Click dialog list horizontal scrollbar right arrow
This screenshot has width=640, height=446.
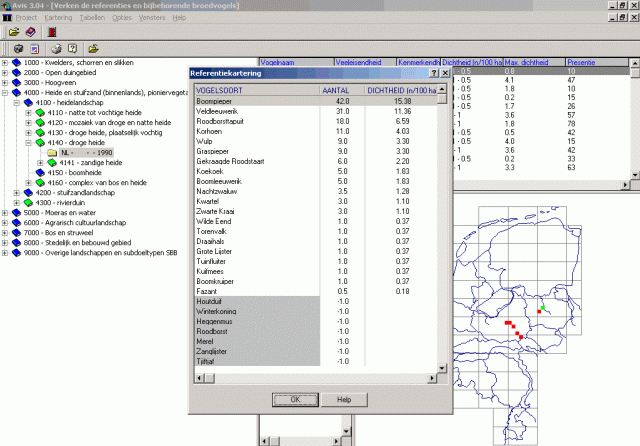[432, 378]
